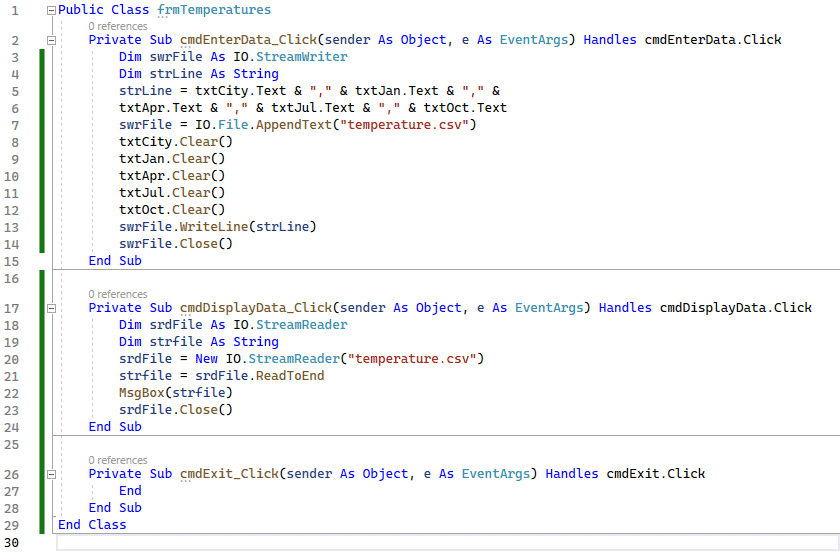
Task: Click the MsgBox call on line 22
Action: pyautogui.click(x=142, y=392)
